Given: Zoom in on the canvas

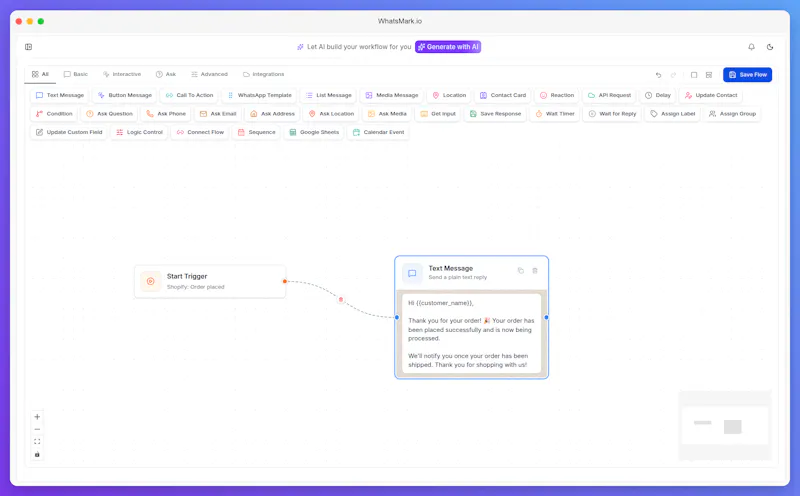Looking at the screenshot, I should [x=37, y=417].
